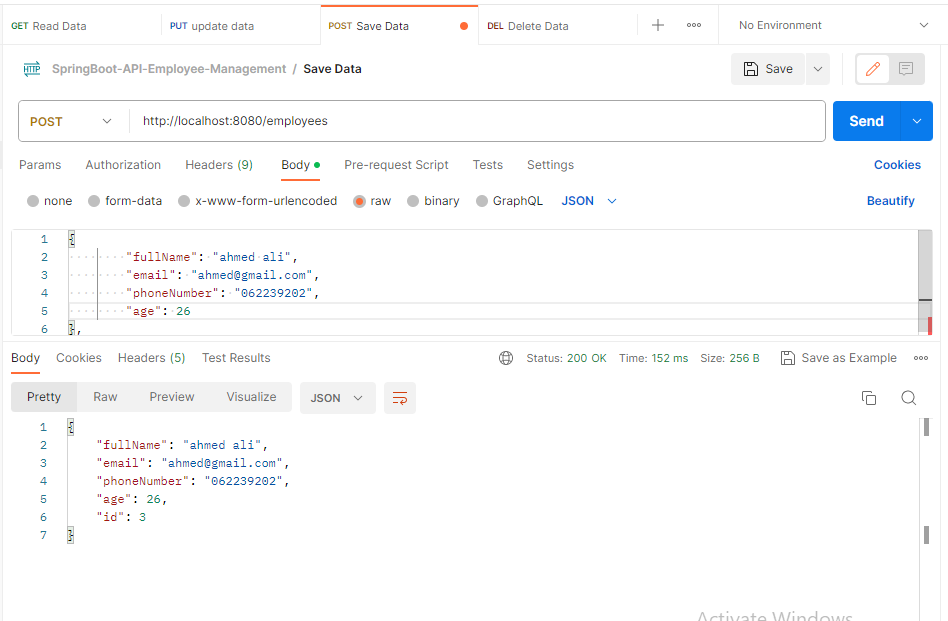This screenshot has width=948, height=621.
Task: Click the network globe icon by the Status label
Action: coord(506,358)
